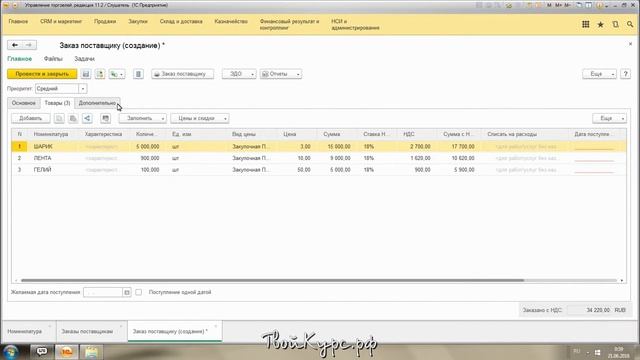This screenshot has height=360, width=640.
Task: Open the Отчеты dropdown
Action: tap(281, 74)
